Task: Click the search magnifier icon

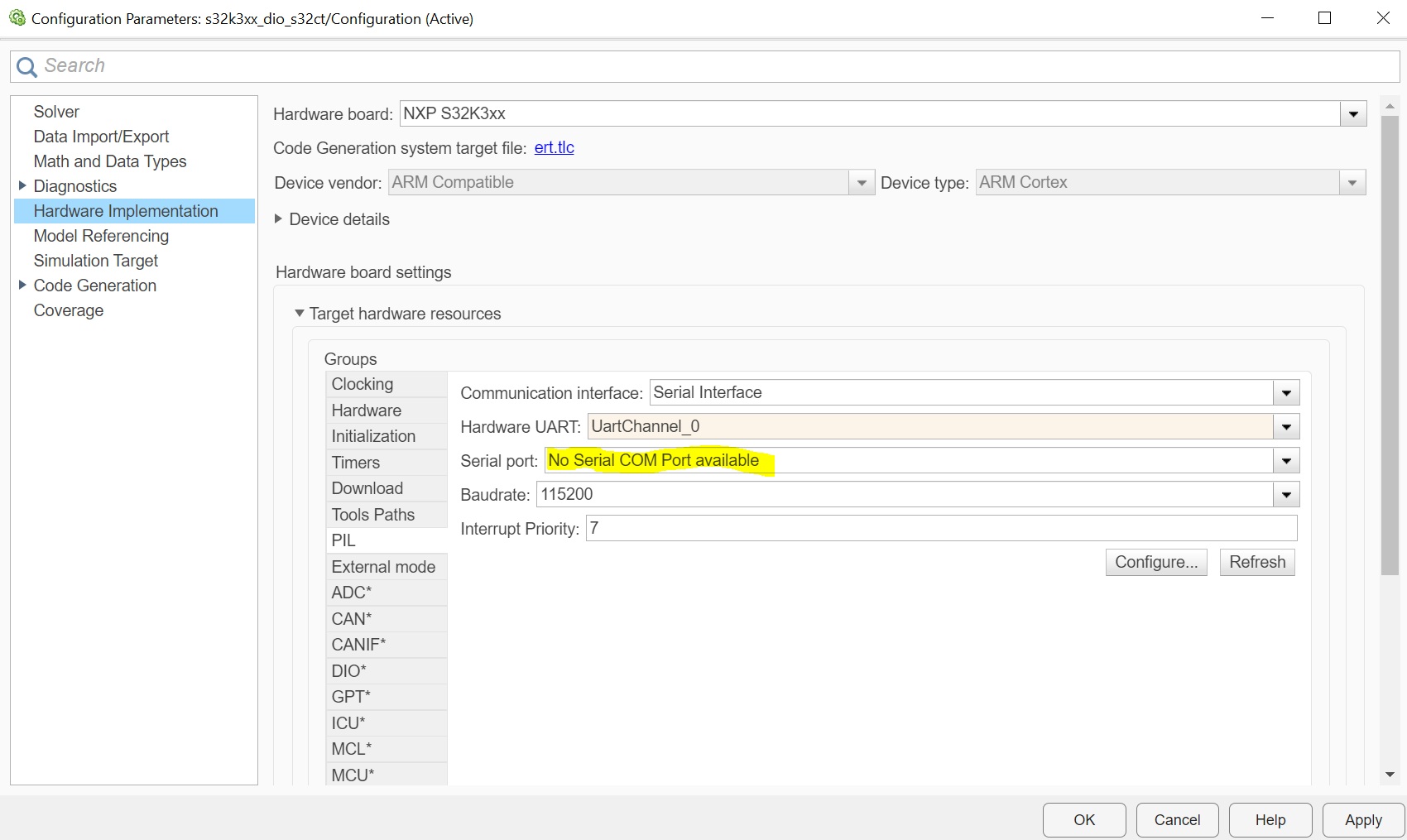Action: 26,65
